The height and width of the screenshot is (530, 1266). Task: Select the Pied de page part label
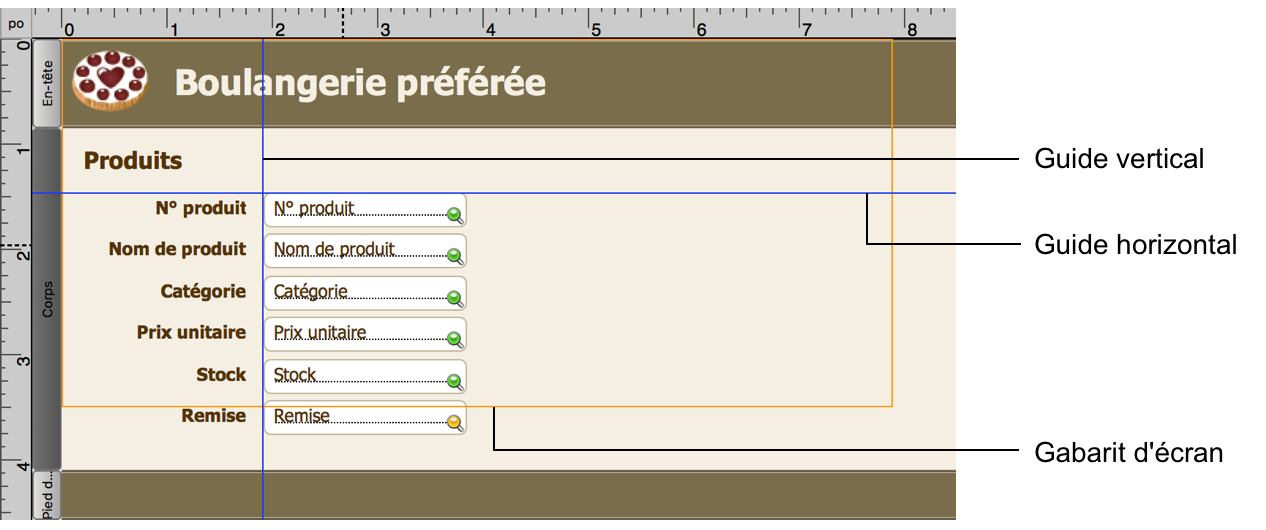[47, 497]
